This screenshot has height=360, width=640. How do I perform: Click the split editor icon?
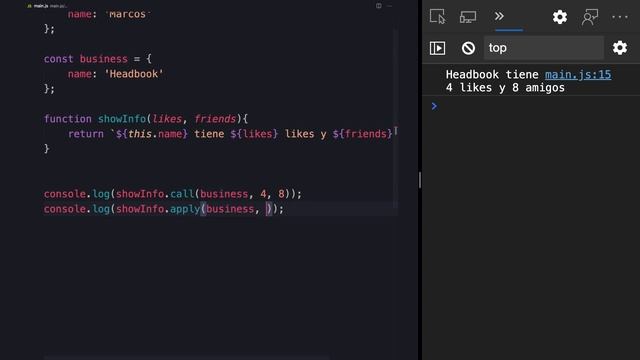[x=379, y=6]
